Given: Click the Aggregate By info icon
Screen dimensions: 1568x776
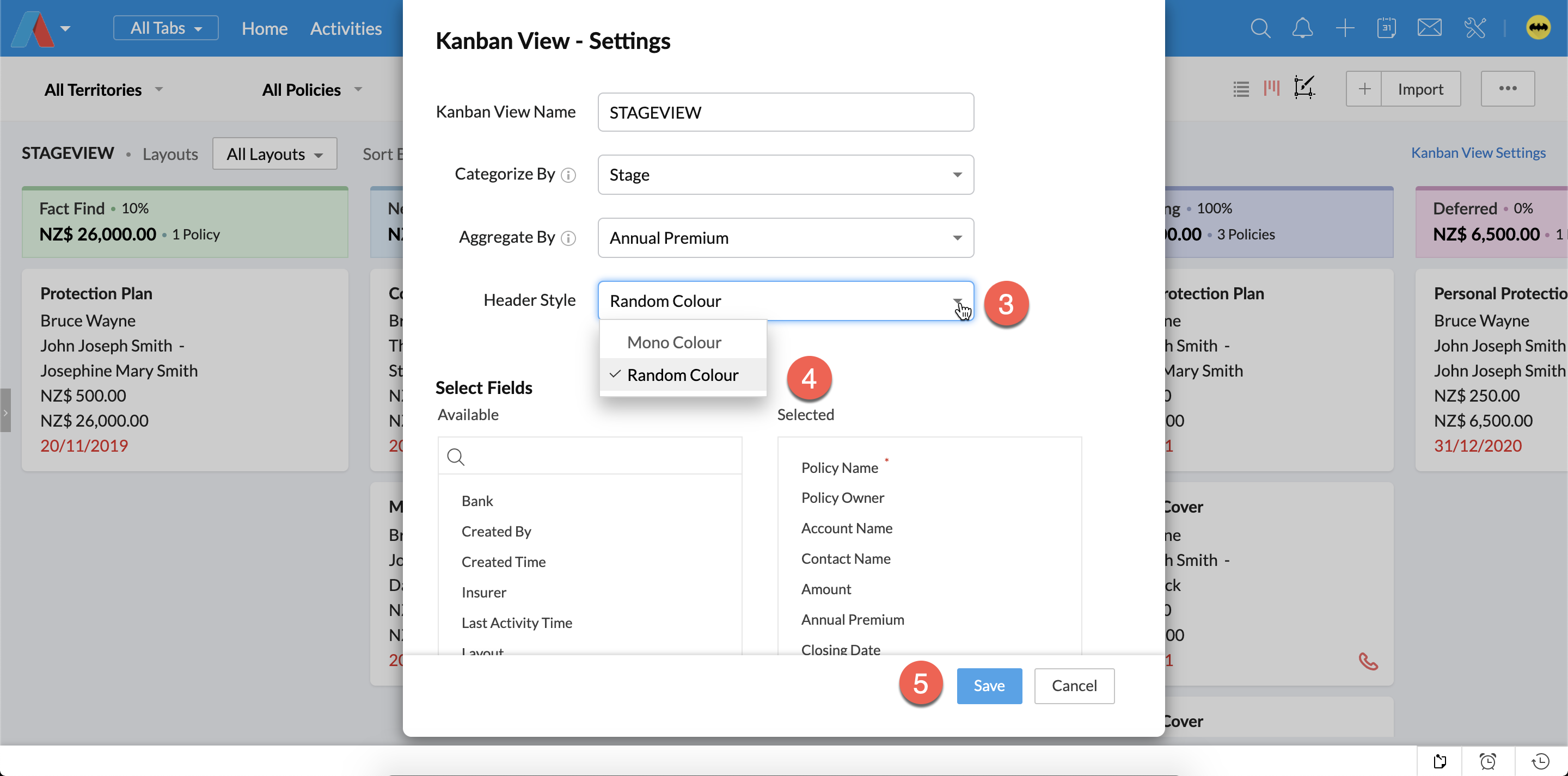Looking at the screenshot, I should point(568,238).
